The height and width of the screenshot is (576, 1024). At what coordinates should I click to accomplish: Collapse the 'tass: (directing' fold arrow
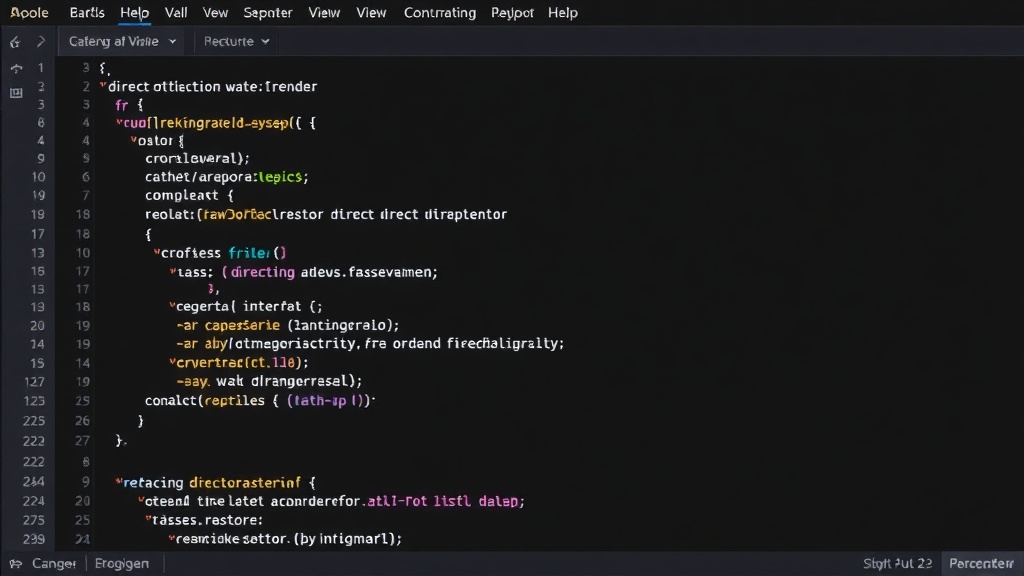pyautogui.click(x=173, y=271)
